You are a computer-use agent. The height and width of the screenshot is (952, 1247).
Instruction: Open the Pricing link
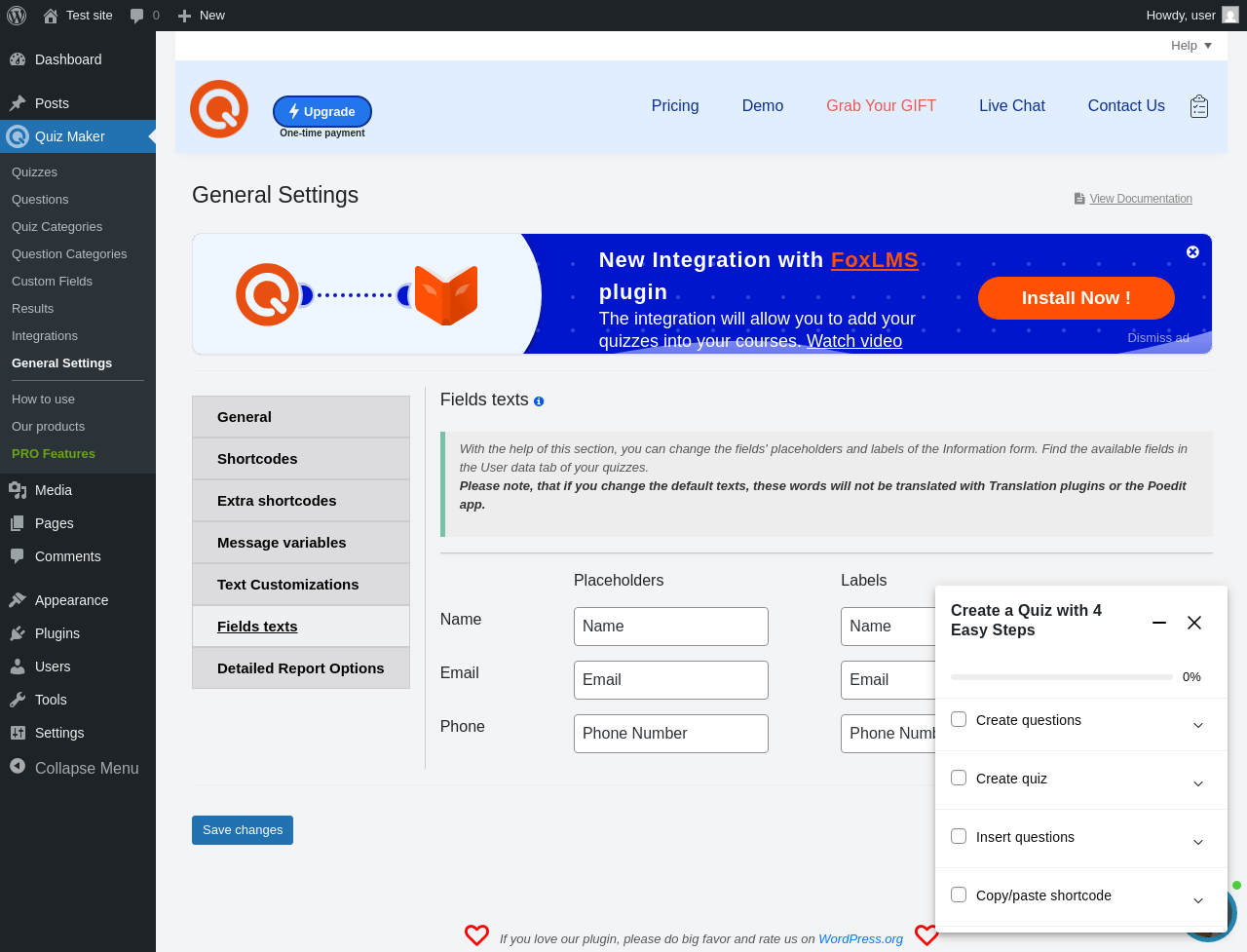[675, 106]
